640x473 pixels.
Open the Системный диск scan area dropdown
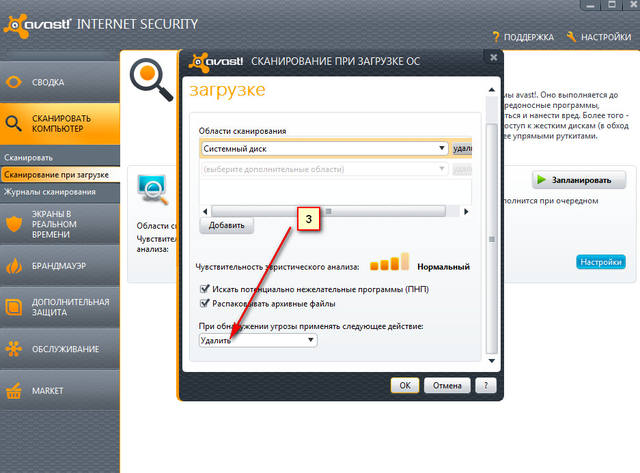tap(324, 149)
